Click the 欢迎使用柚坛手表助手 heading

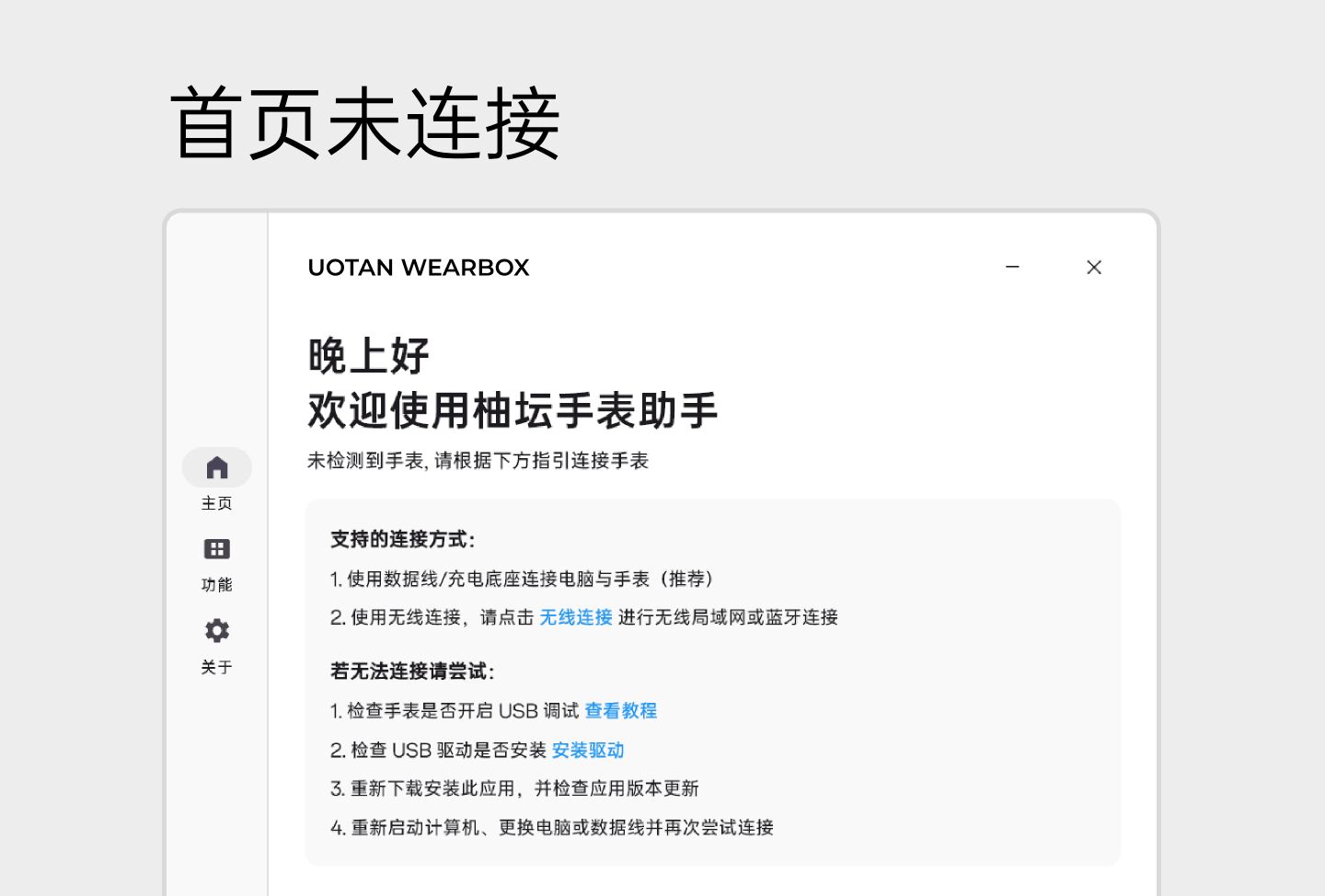(x=513, y=410)
